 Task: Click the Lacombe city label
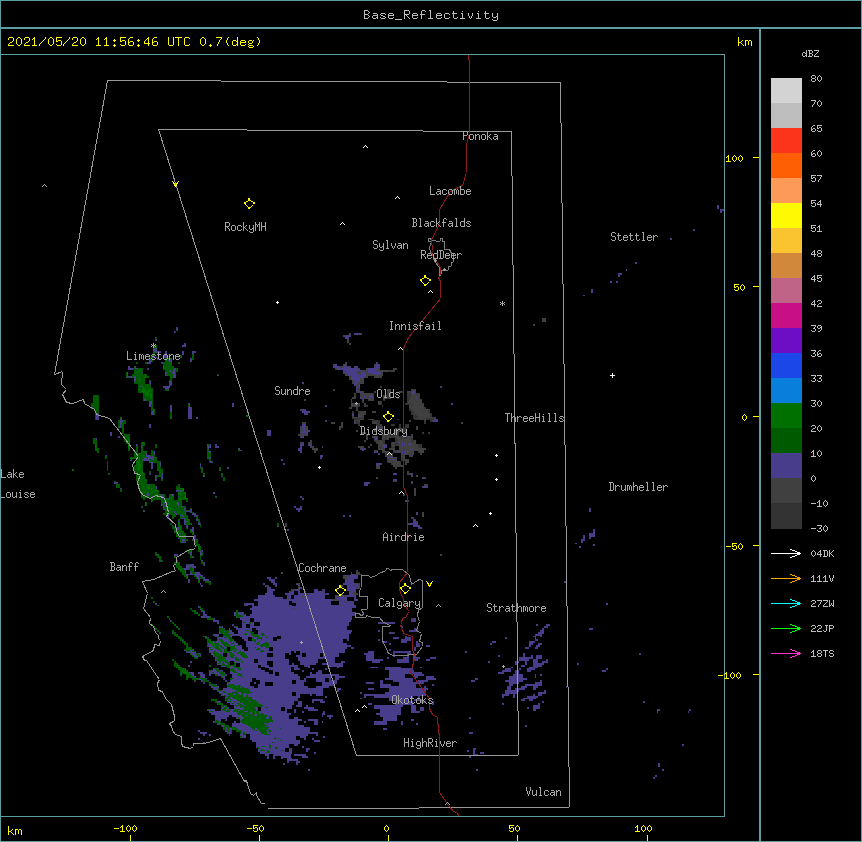pos(450,191)
